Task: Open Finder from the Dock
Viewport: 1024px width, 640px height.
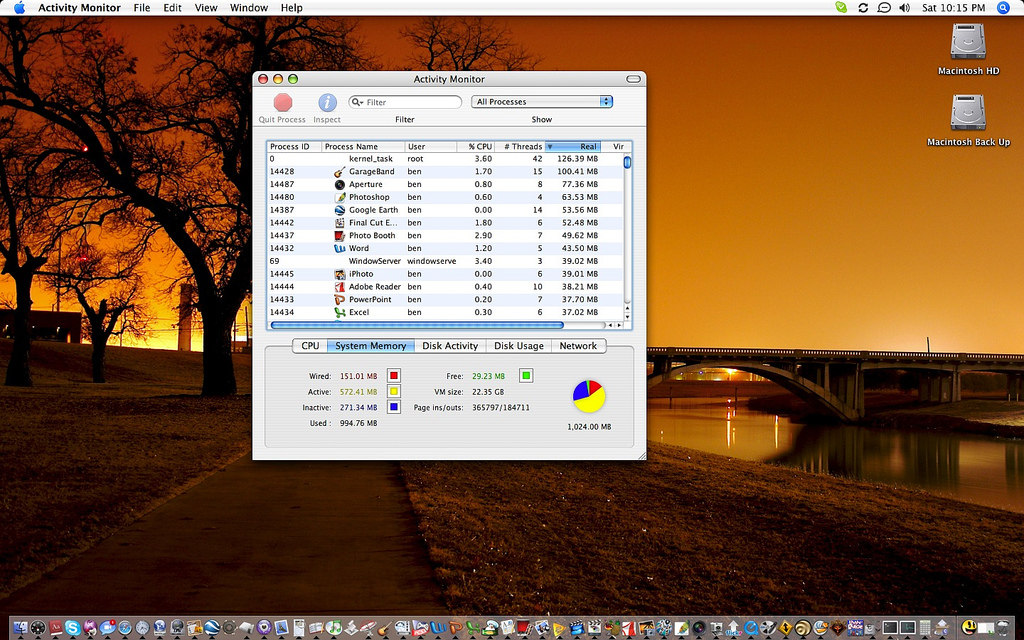Action: (x=21, y=628)
